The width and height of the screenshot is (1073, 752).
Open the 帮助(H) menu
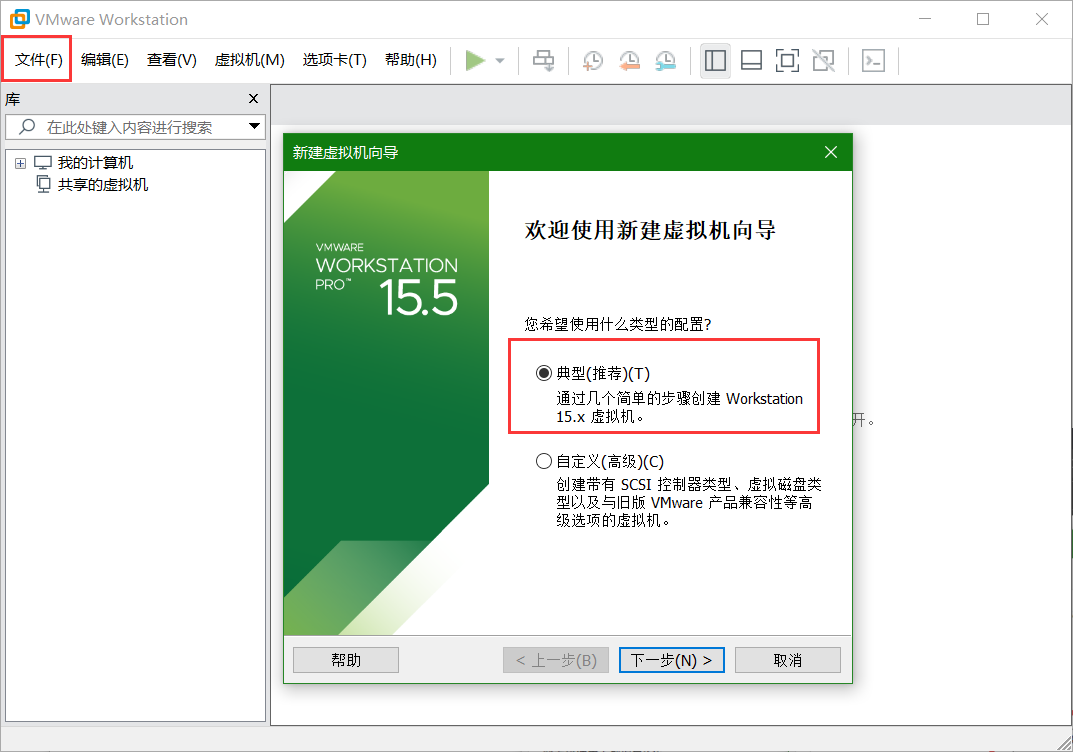click(411, 60)
